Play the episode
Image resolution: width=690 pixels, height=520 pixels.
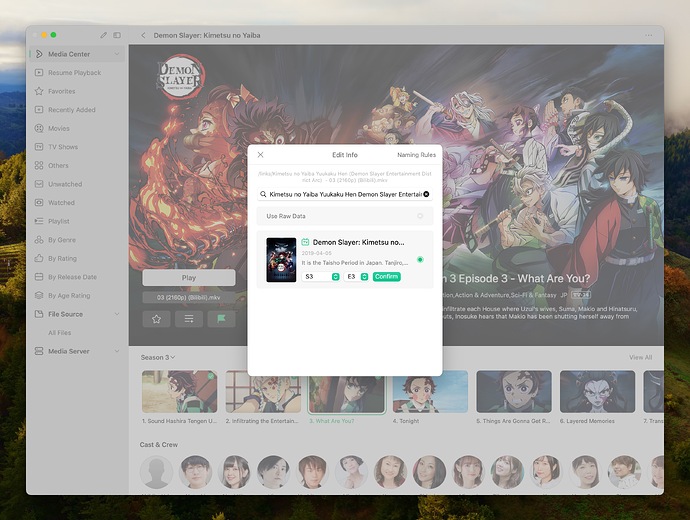[x=189, y=278]
